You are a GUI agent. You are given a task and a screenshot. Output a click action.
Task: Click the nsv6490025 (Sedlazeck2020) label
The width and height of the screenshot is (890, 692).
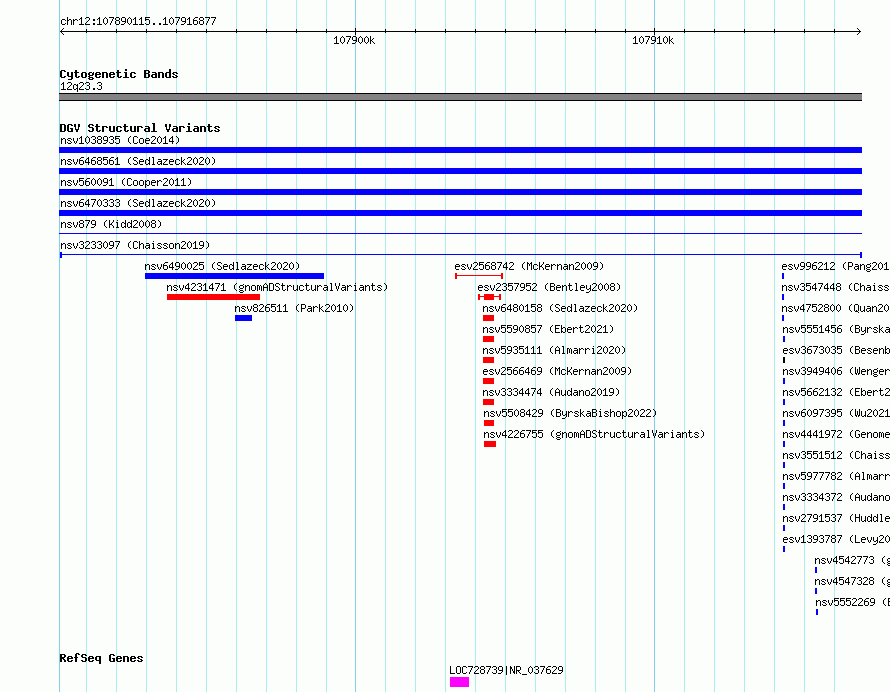point(222,266)
